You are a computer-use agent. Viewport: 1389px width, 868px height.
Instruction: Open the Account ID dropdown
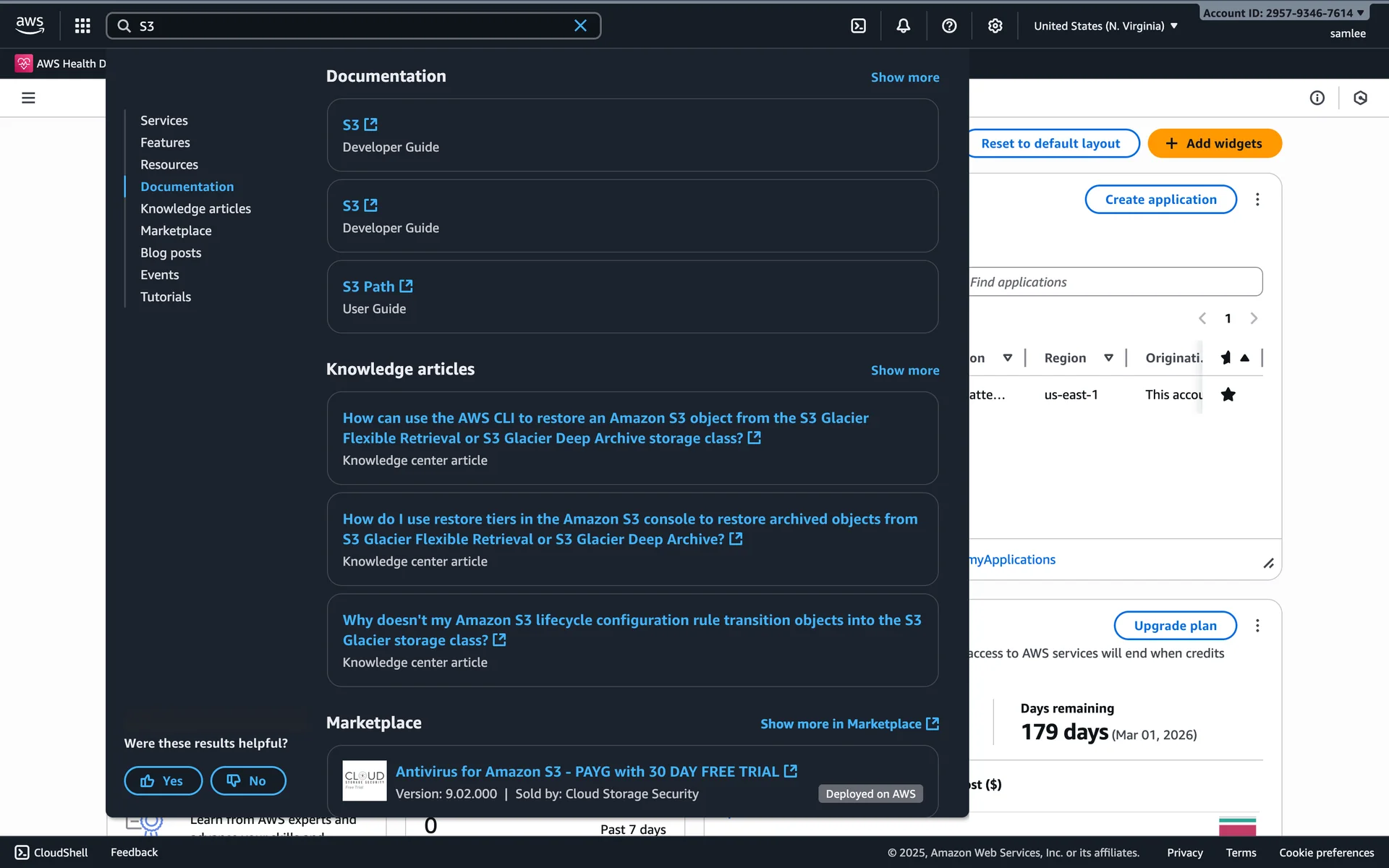click(1283, 13)
